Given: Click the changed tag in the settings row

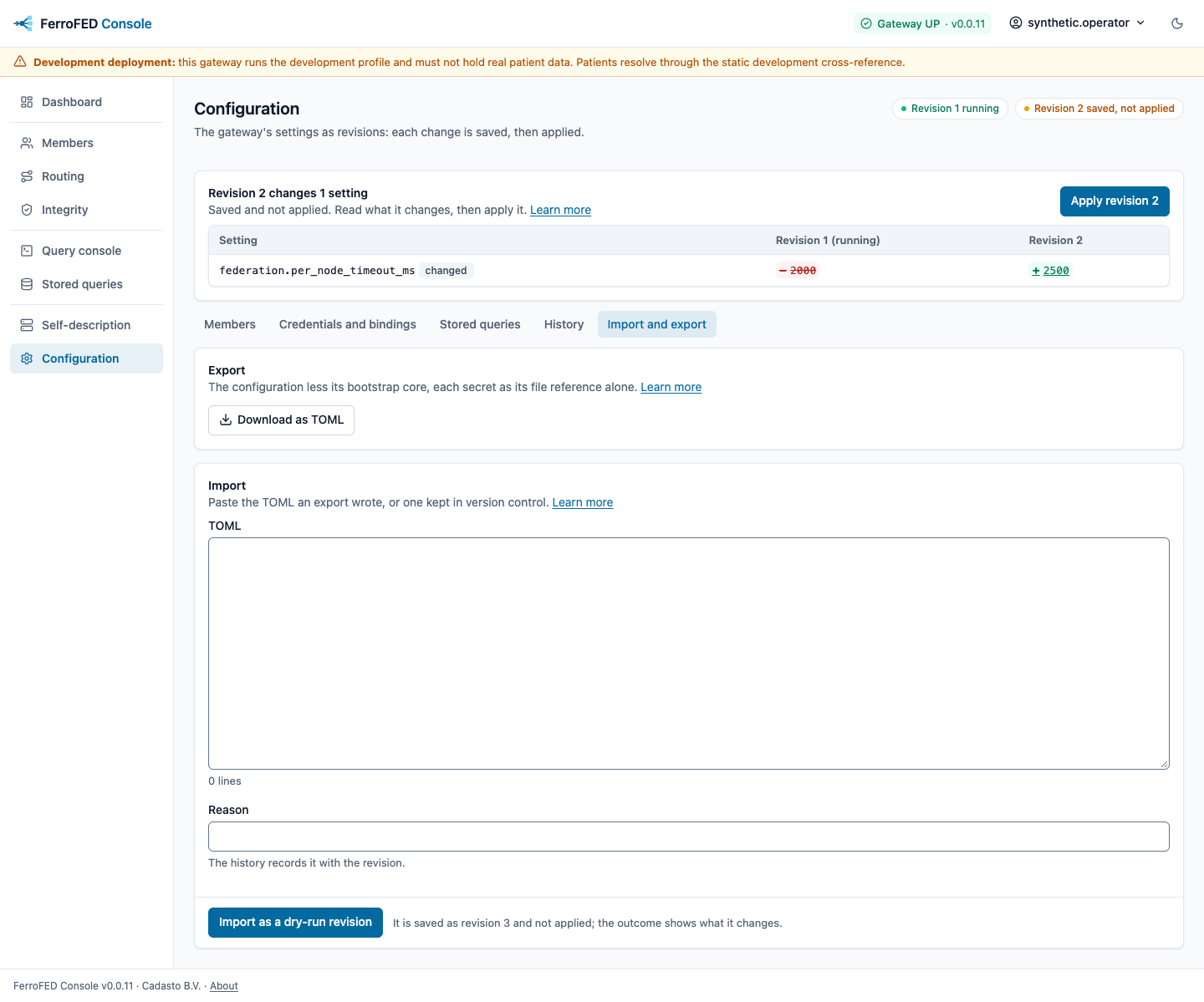Looking at the screenshot, I should click(x=446, y=271).
